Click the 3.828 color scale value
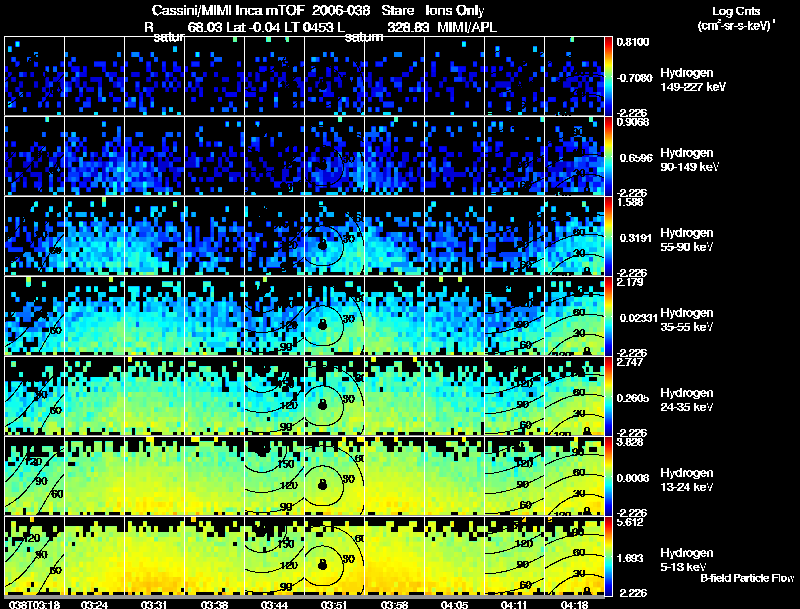 tap(630, 442)
